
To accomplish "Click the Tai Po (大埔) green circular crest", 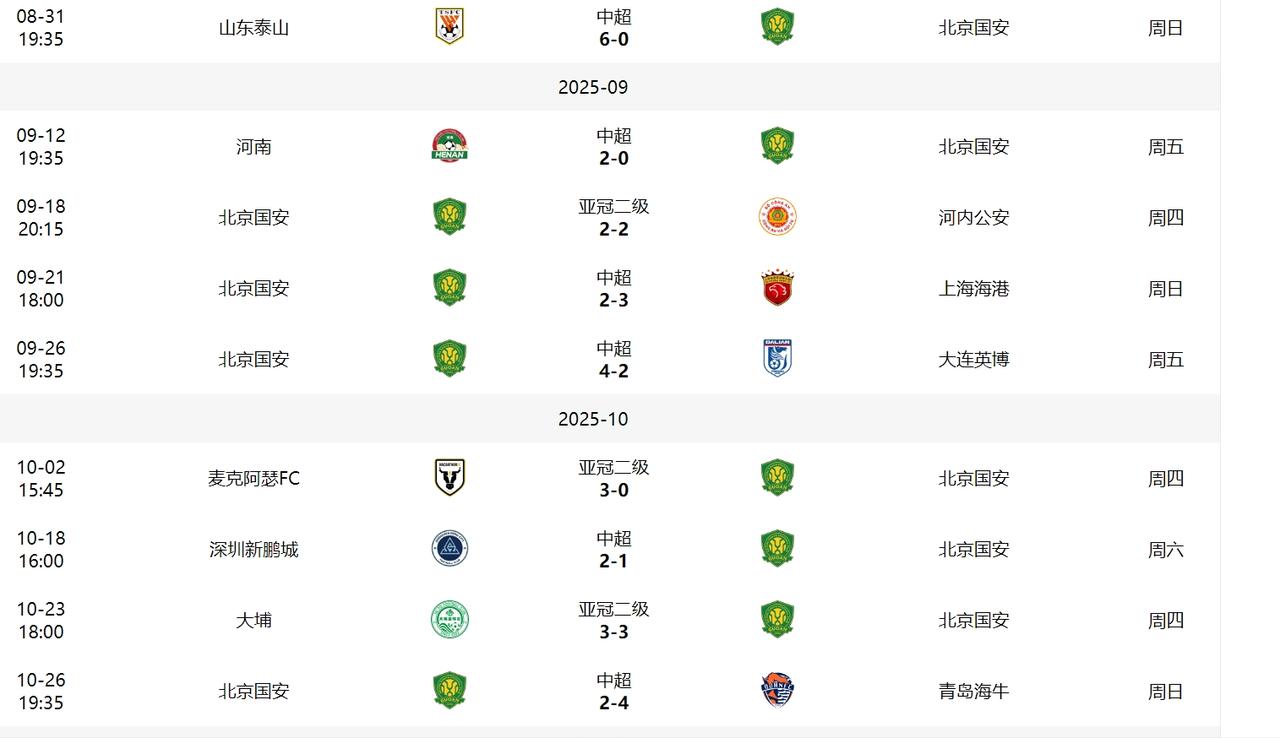I will coord(449,620).
